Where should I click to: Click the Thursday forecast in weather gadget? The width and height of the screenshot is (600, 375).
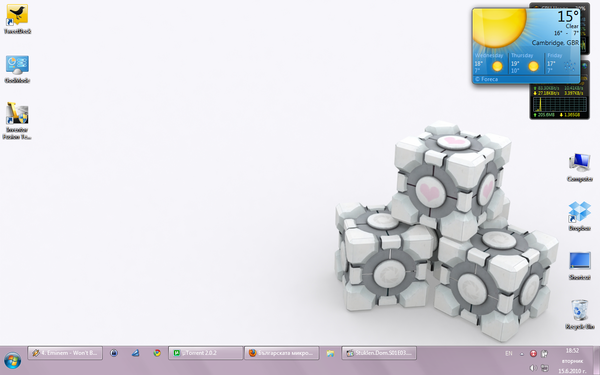pyautogui.click(x=526, y=63)
